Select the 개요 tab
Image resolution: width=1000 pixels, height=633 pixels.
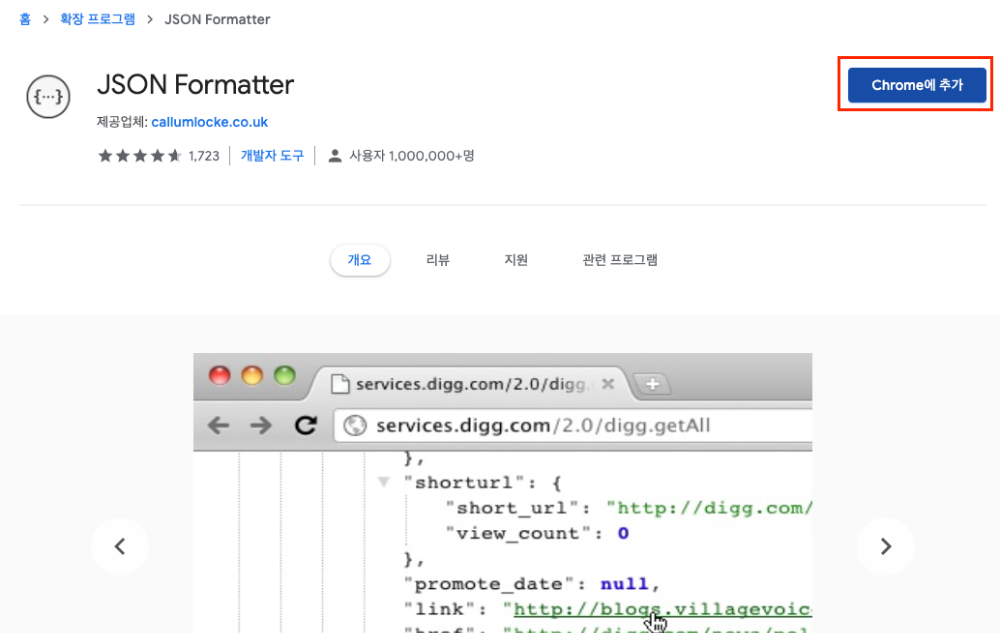click(x=360, y=260)
